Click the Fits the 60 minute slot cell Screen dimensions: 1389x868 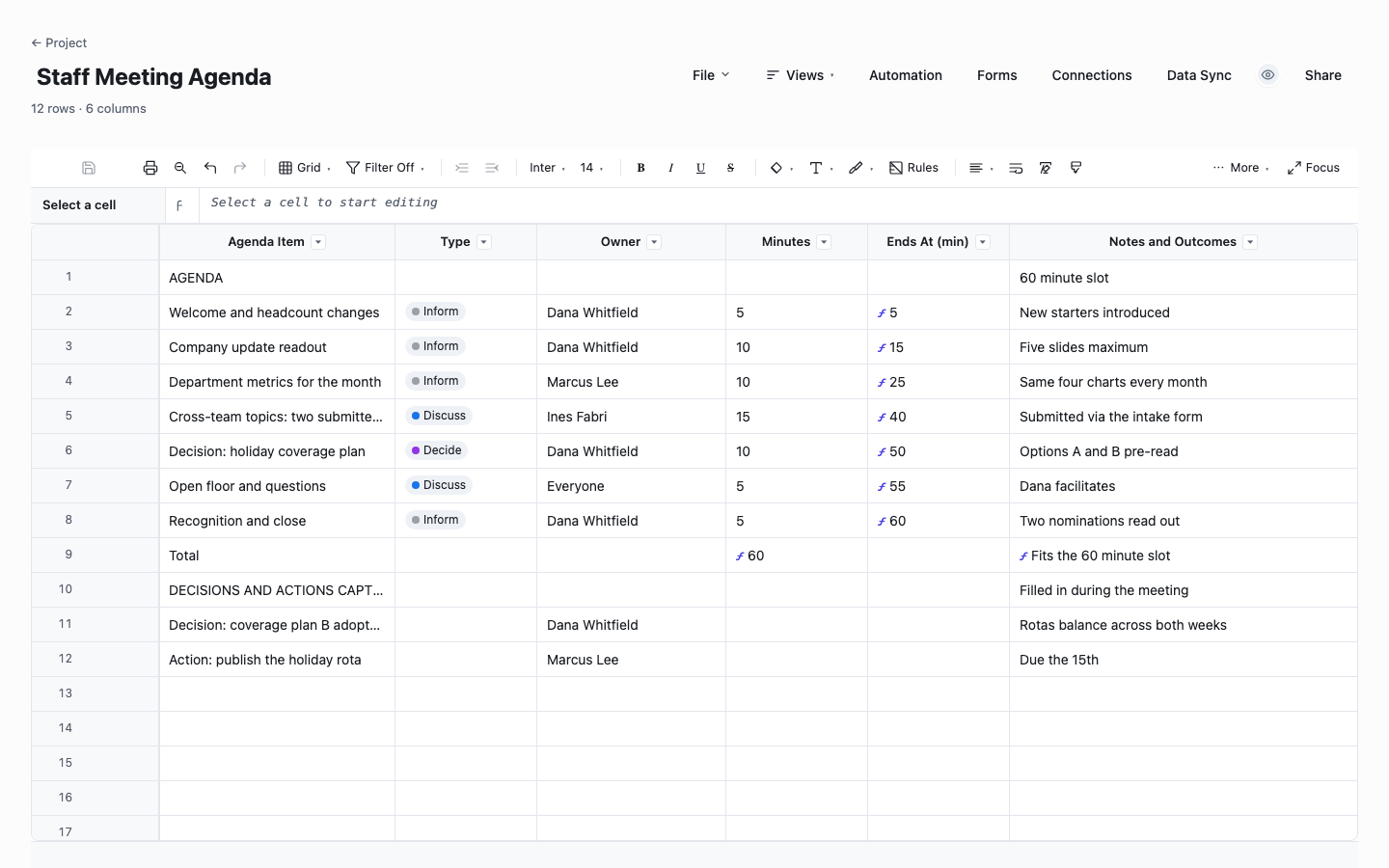tap(1184, 556)
